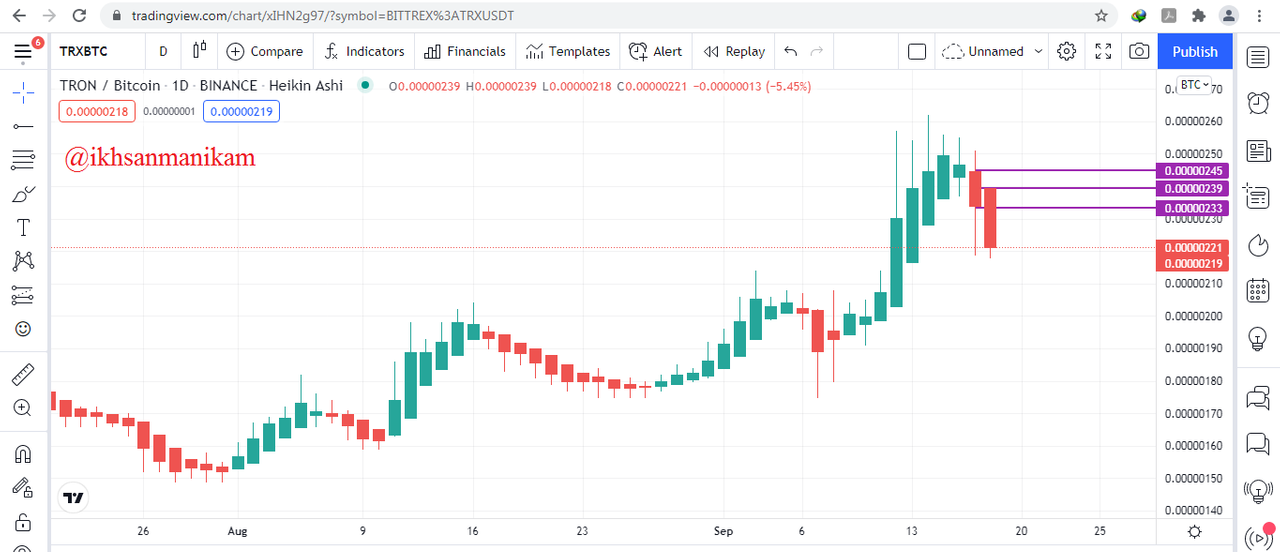Open chart settings gear

[1067, 51]
